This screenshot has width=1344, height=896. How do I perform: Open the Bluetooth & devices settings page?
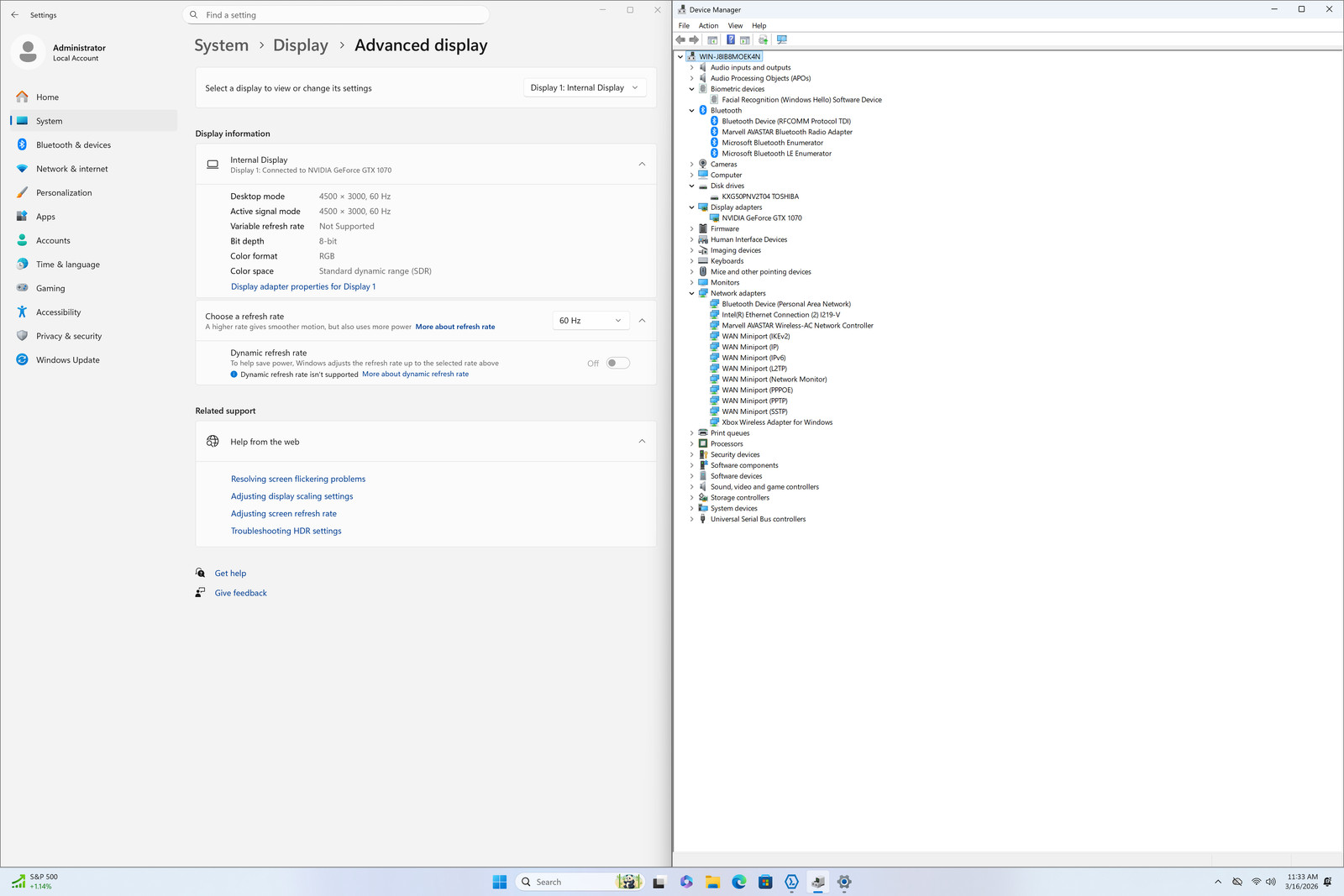coord(73,145)
